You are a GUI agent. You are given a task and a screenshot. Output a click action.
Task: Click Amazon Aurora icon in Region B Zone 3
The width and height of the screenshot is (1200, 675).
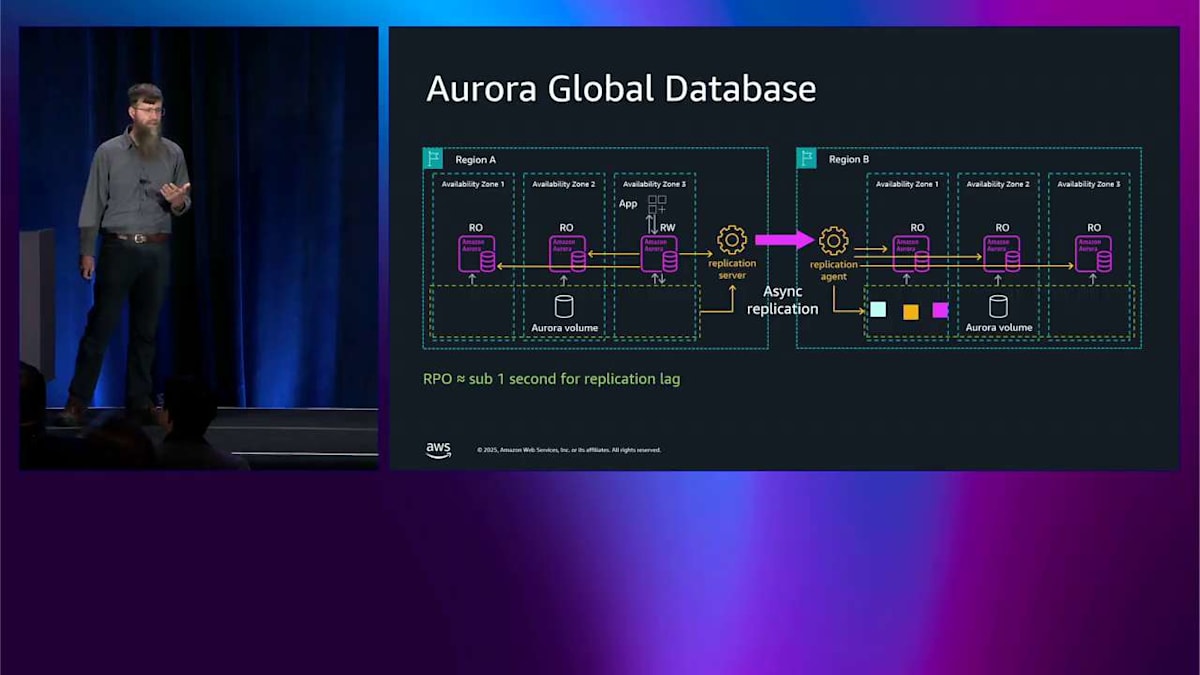point(1094,254)
